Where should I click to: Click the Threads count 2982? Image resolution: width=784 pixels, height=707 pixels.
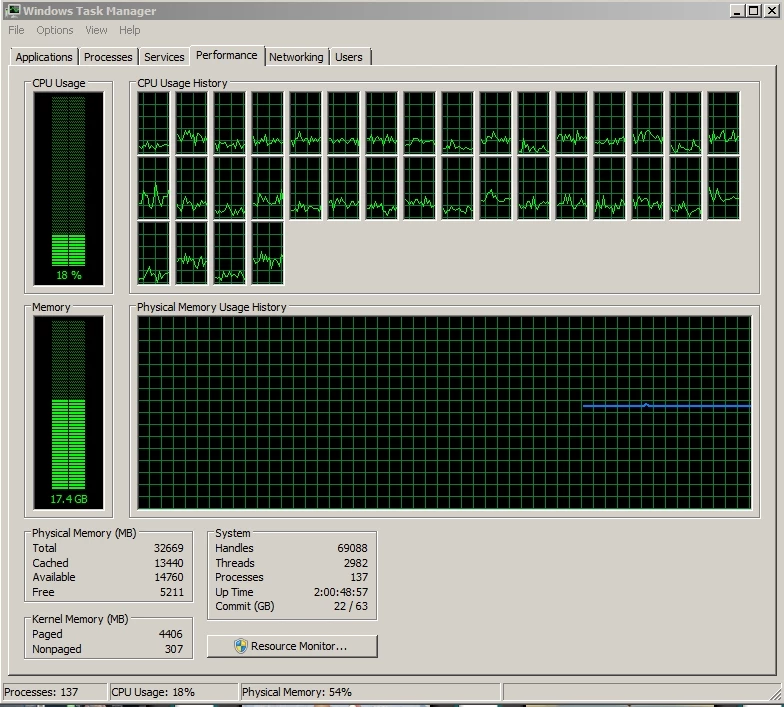coord(356,563)
